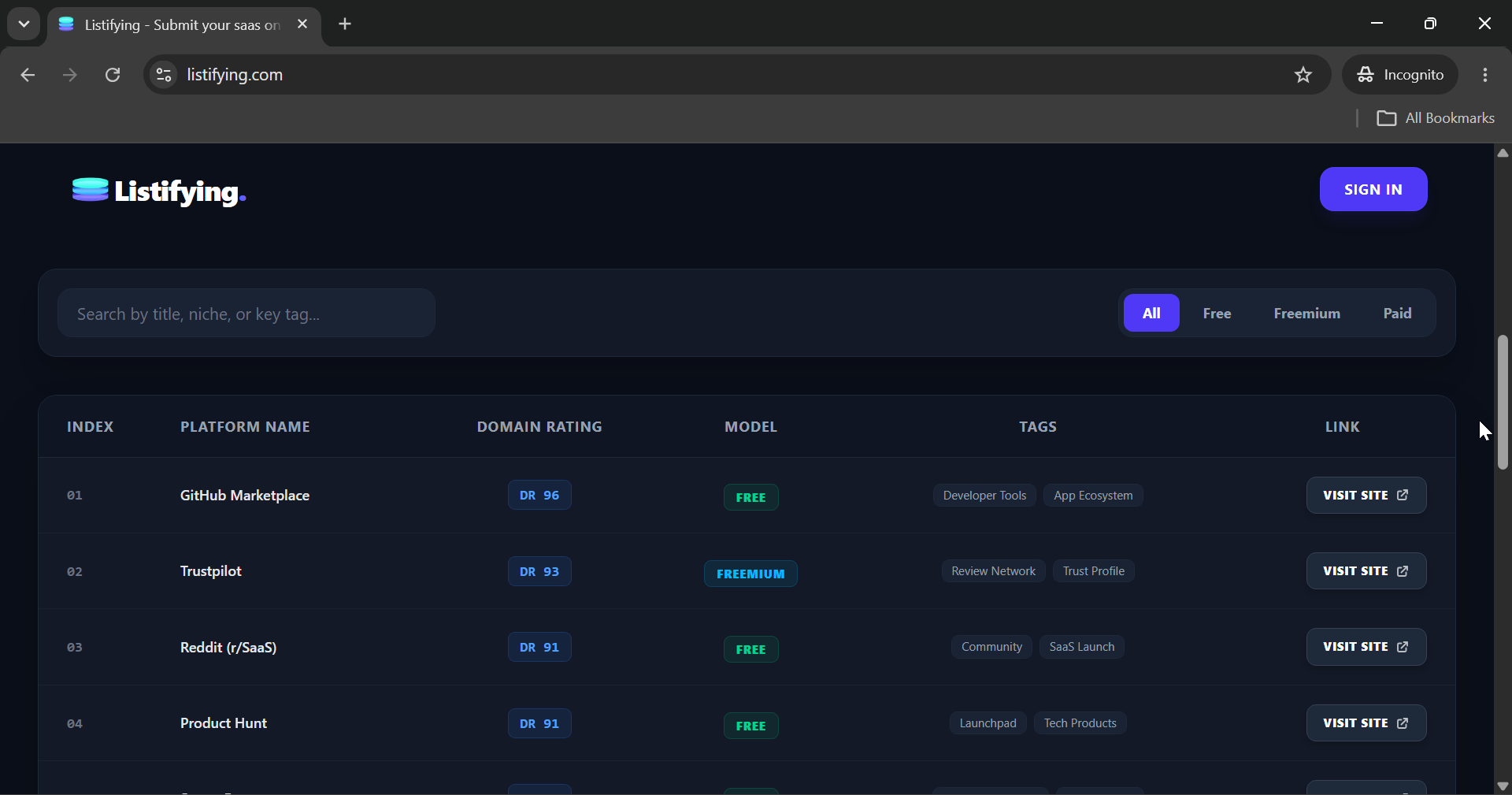Click the FREE badge for Product Hunt
This screenshot has width=1512, height=795.
pos(751,726)
